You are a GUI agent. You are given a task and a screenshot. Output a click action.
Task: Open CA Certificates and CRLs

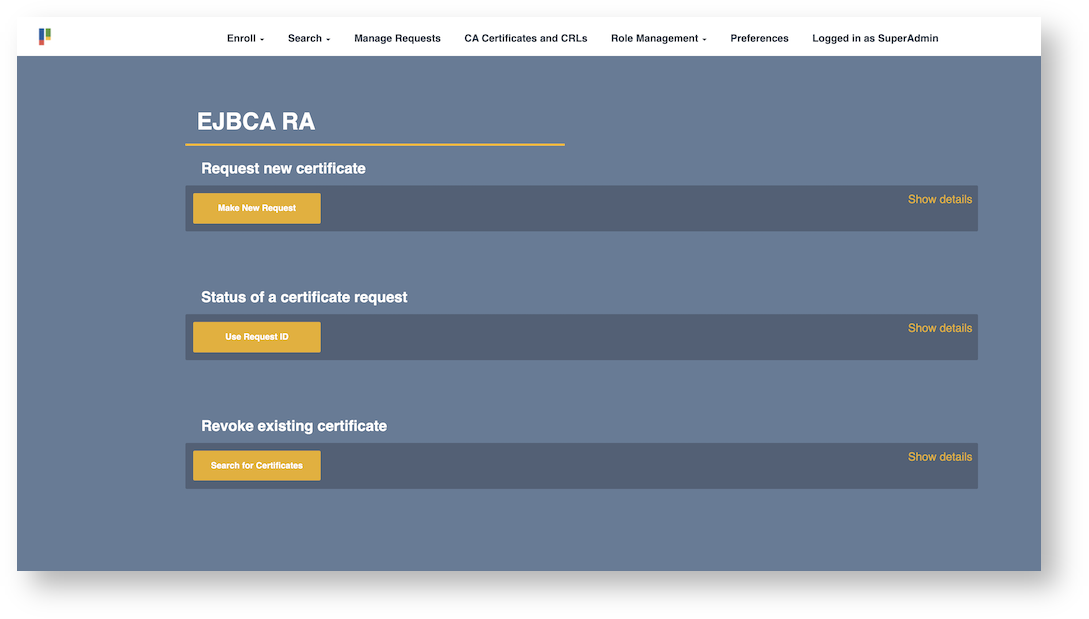525,38
